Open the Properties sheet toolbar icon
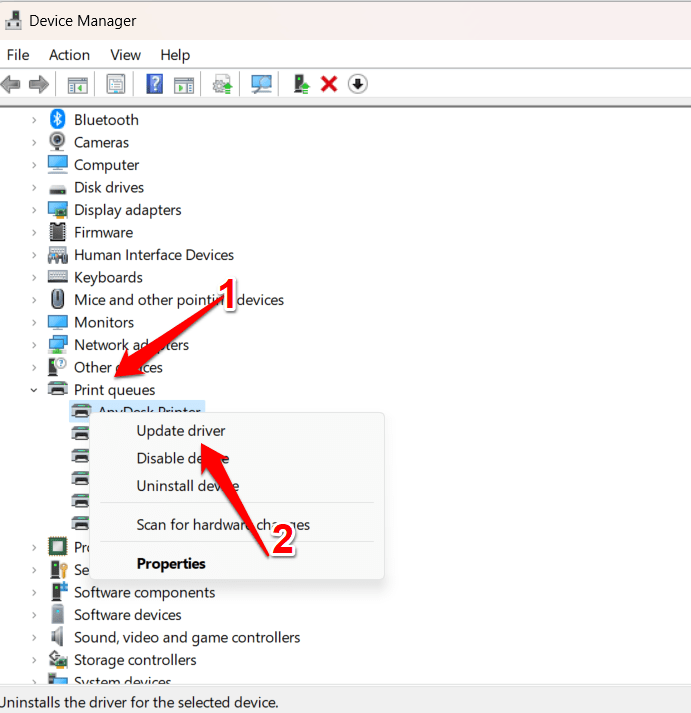Viewport: 691px width, 713px height. coord(116,84)
